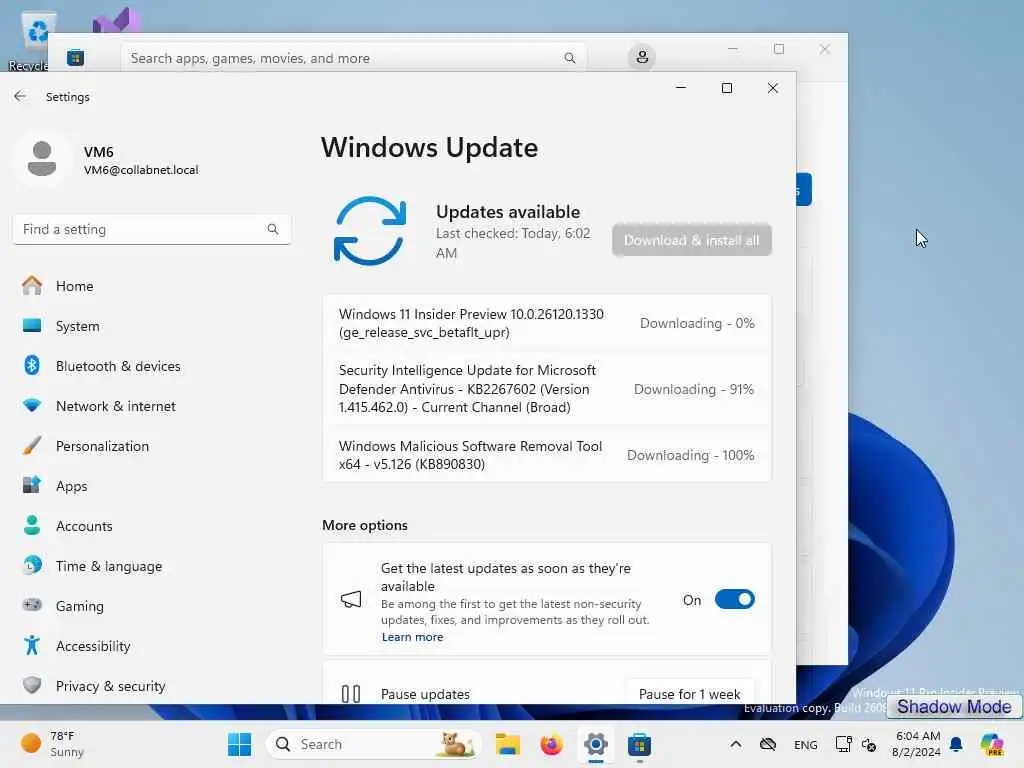
Task: Open the notification bell icon
Action: click(956, 744)
